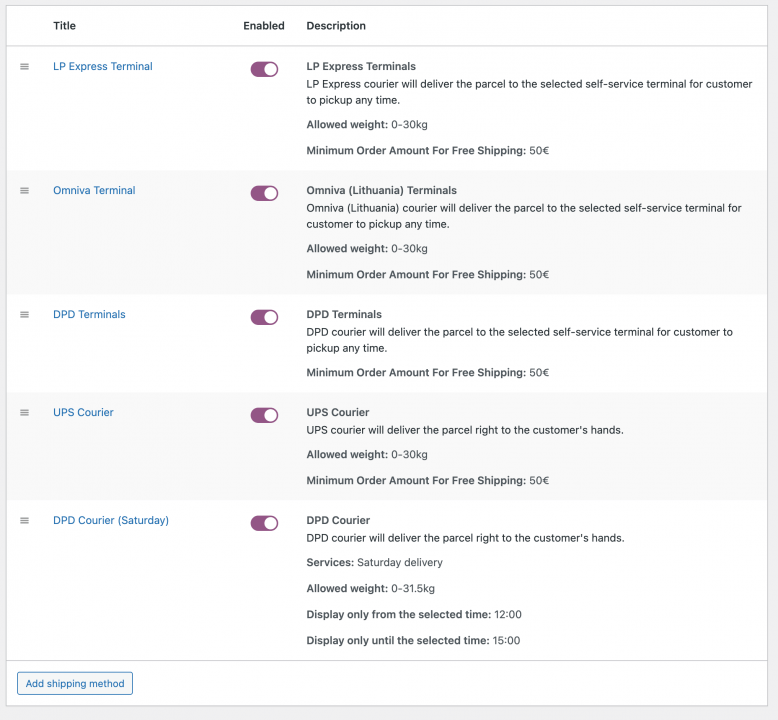778x720 pixels.
Task: Click the Omniva (Lithuania) Terminals description heading
Action: [381, 191]
